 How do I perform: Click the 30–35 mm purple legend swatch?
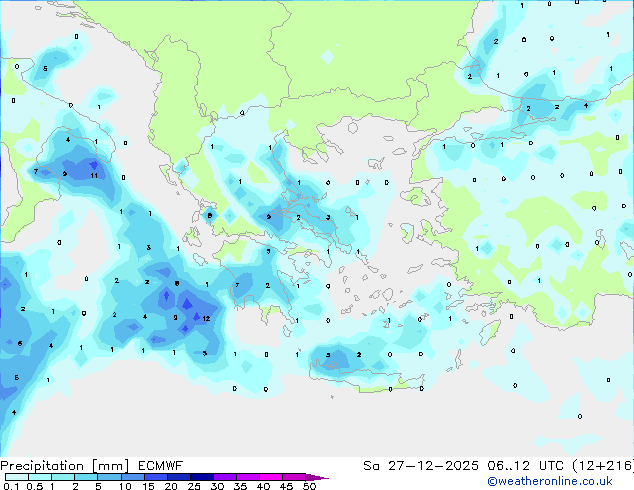[x=224, y=477]
